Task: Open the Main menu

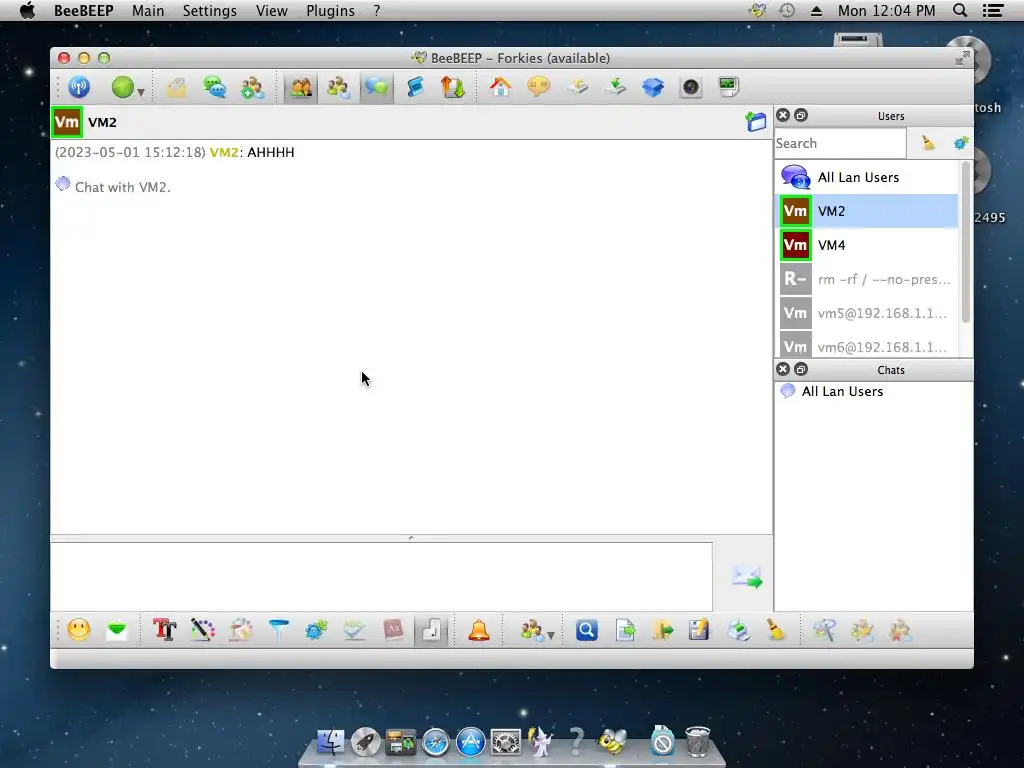Action: click(148, 10)
